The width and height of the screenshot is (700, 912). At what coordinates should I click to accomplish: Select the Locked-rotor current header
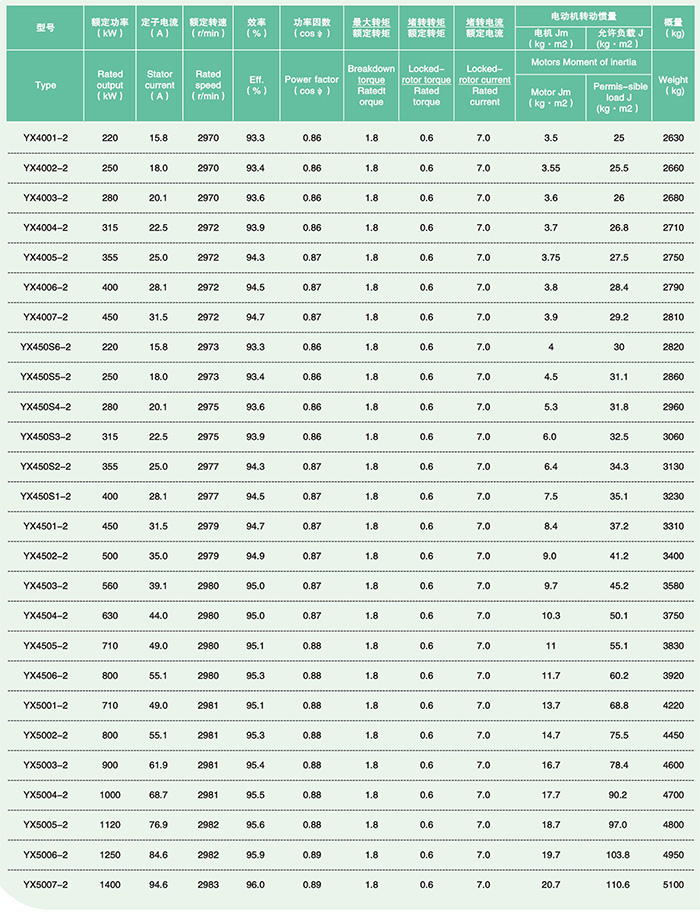484,85
